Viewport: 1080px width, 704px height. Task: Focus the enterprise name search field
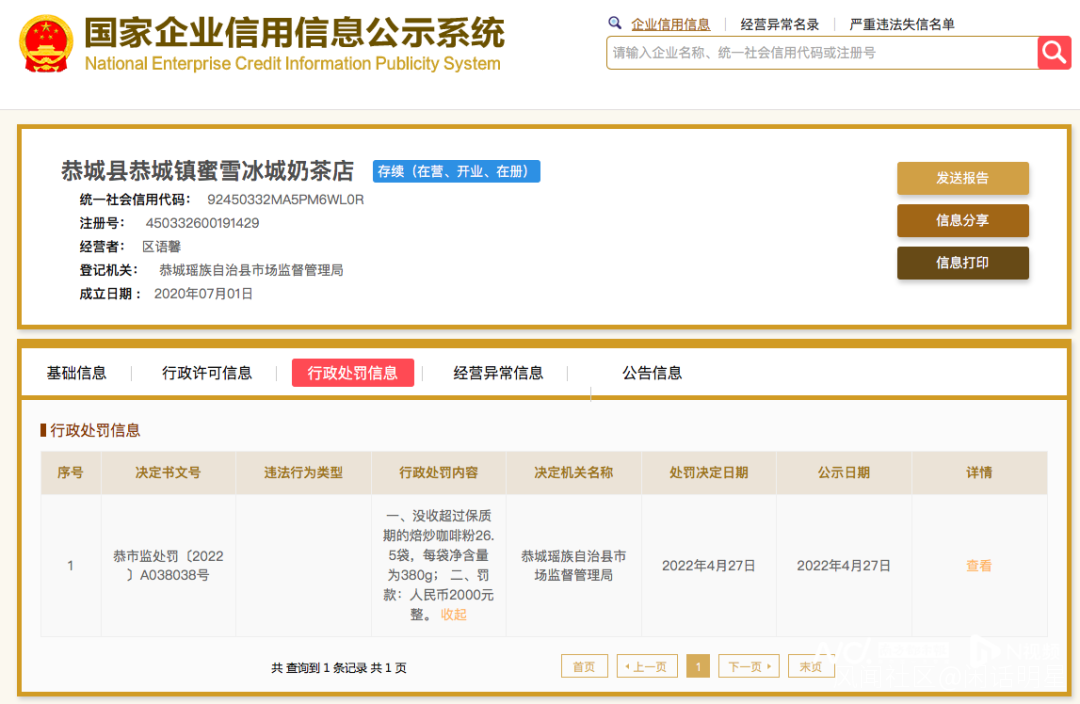click(822, 53)
